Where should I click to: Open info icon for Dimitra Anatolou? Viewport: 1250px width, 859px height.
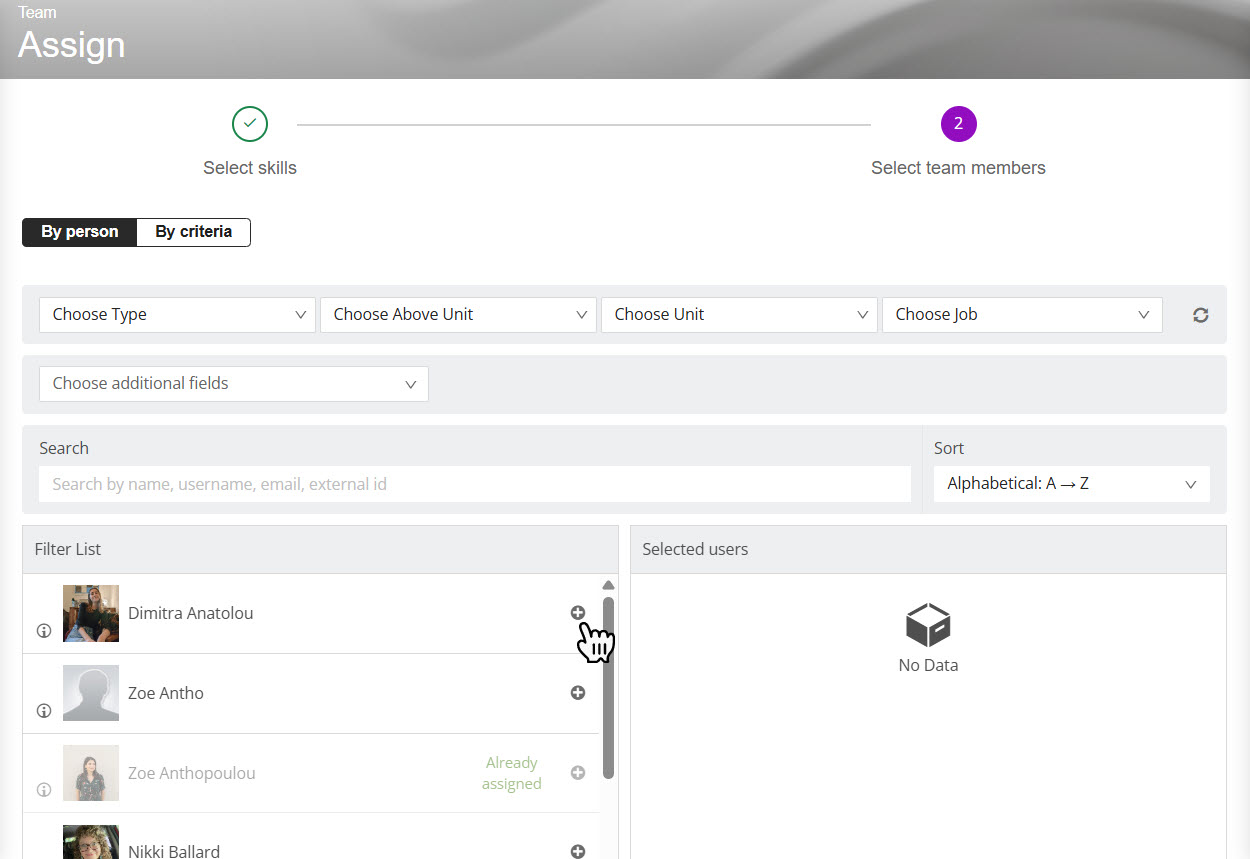(44, 631)
